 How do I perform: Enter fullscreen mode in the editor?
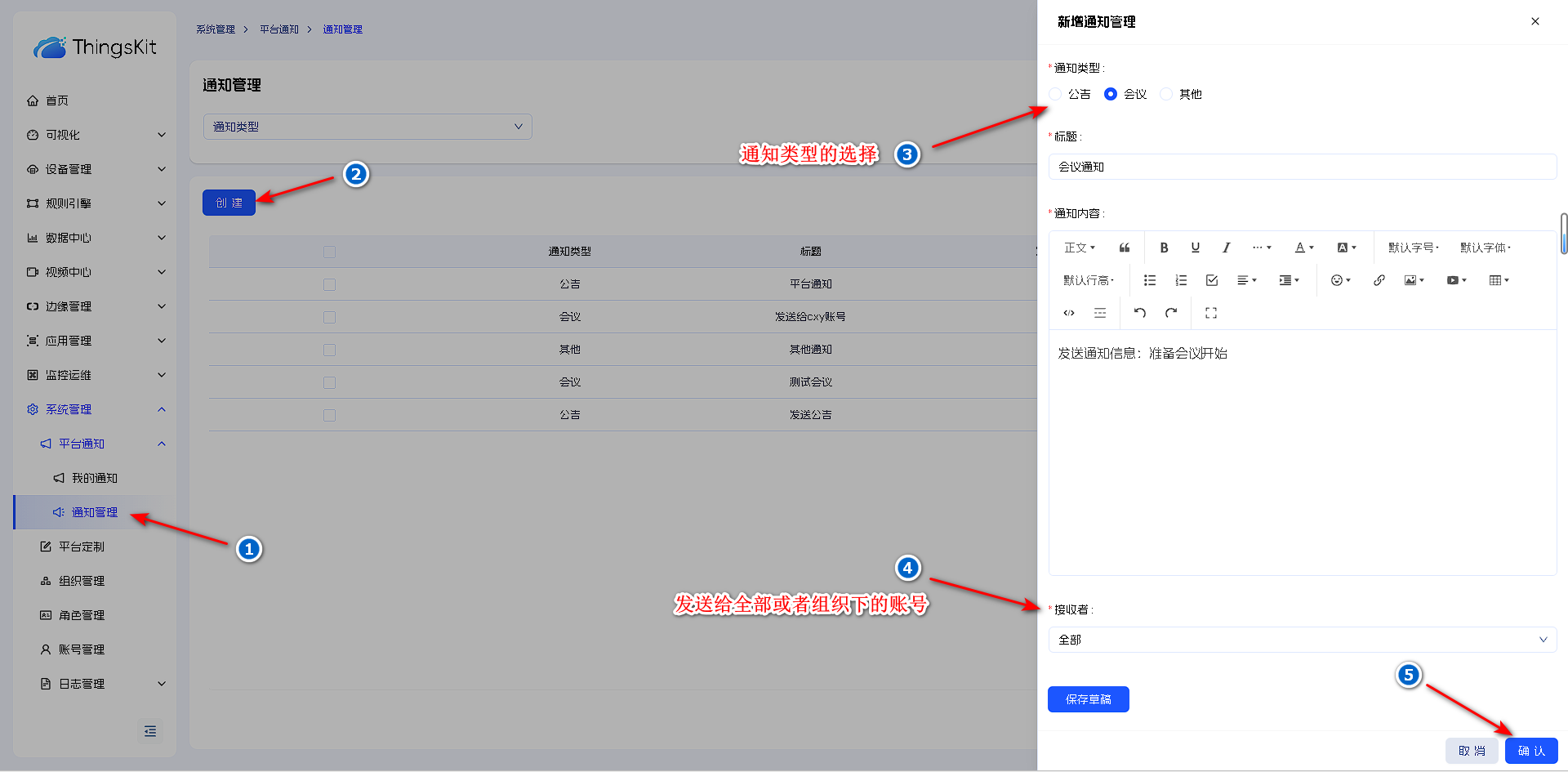click(1210, 313)
